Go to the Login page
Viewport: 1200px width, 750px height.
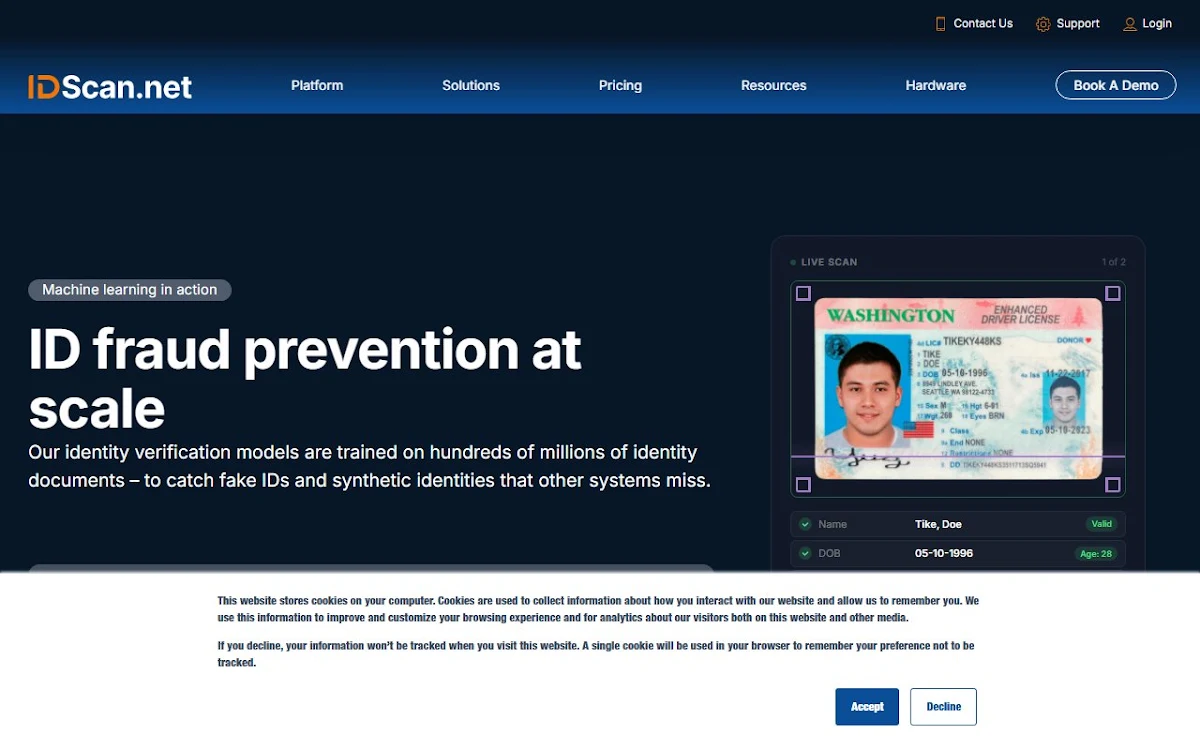(x=1157, y=24)
